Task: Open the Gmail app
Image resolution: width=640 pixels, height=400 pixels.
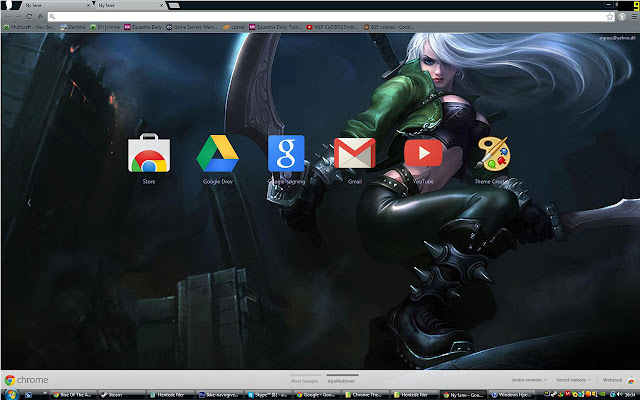Action: tap(355, 154)
